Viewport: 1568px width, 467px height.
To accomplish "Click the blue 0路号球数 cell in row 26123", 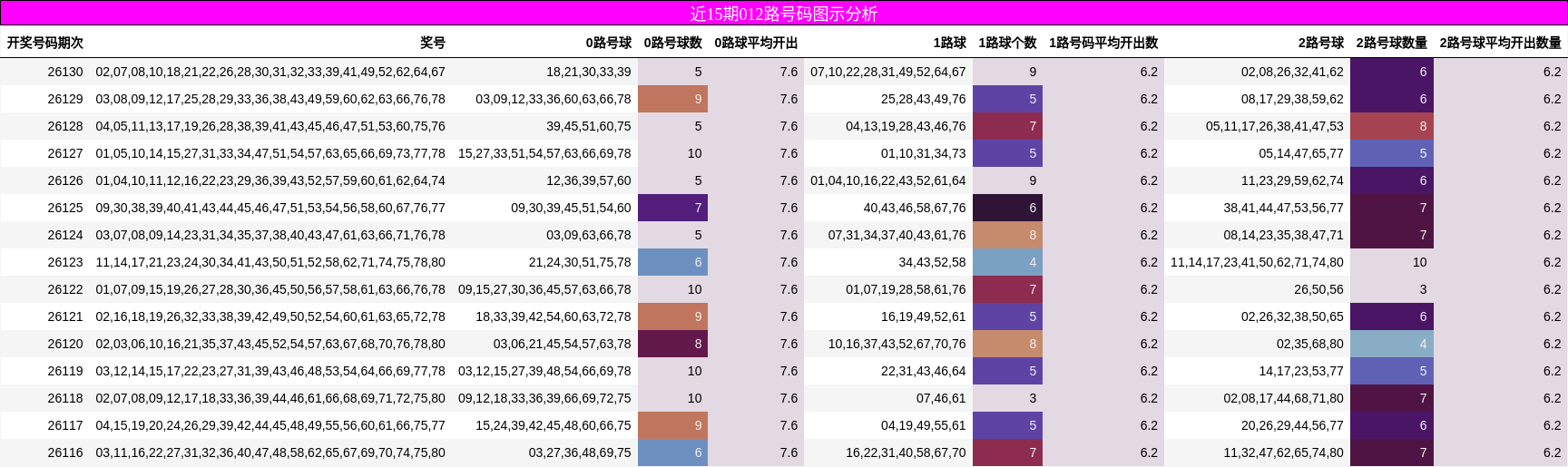I will point(672,262).
